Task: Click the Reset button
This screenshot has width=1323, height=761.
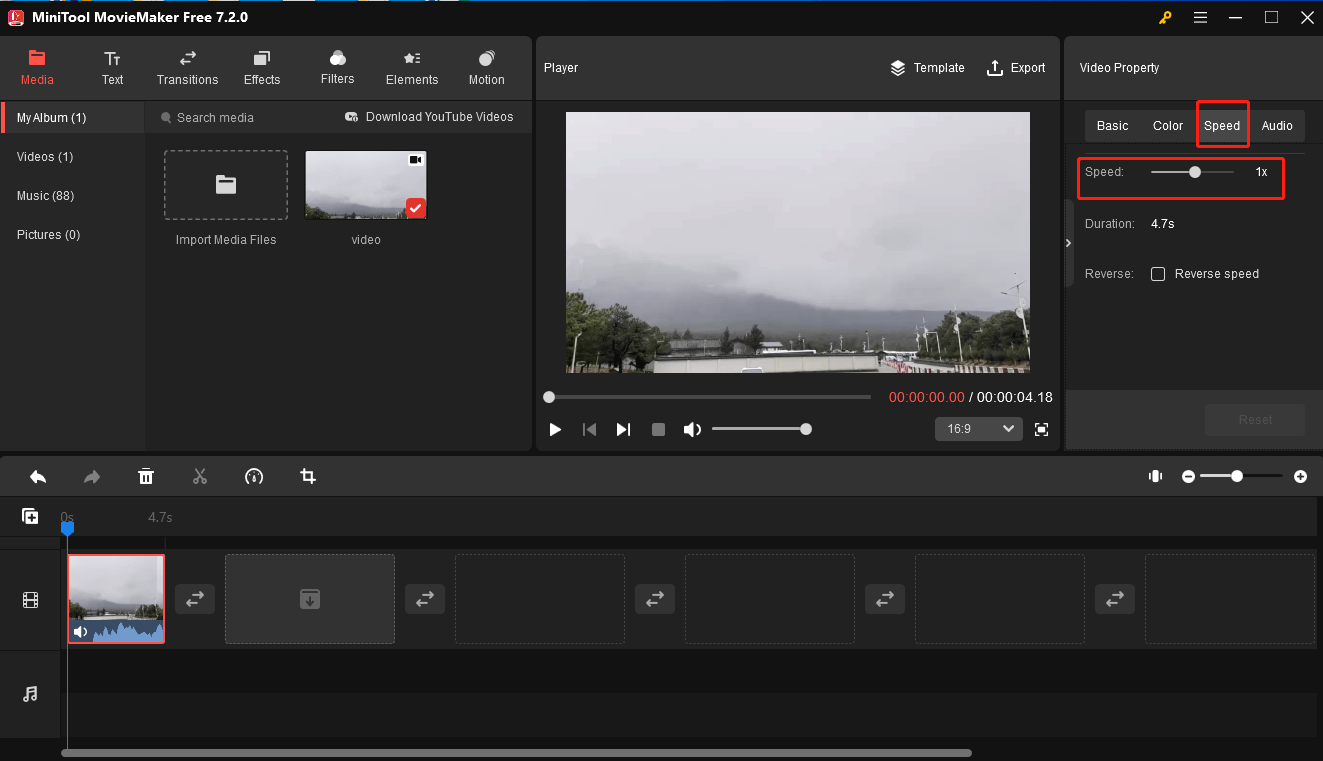Action: click(x=1255, y=420)
